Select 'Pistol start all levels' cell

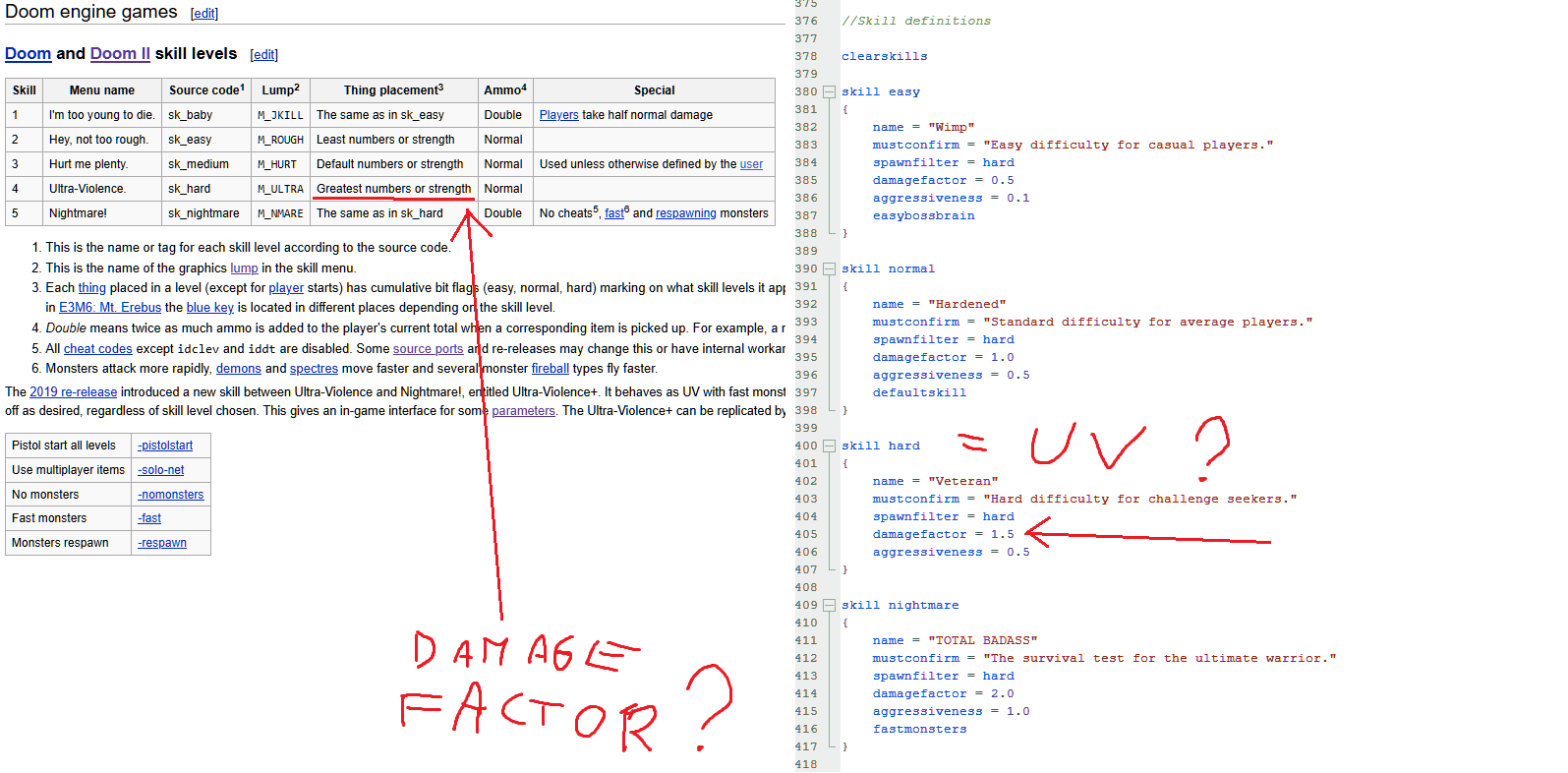point(69,446)
